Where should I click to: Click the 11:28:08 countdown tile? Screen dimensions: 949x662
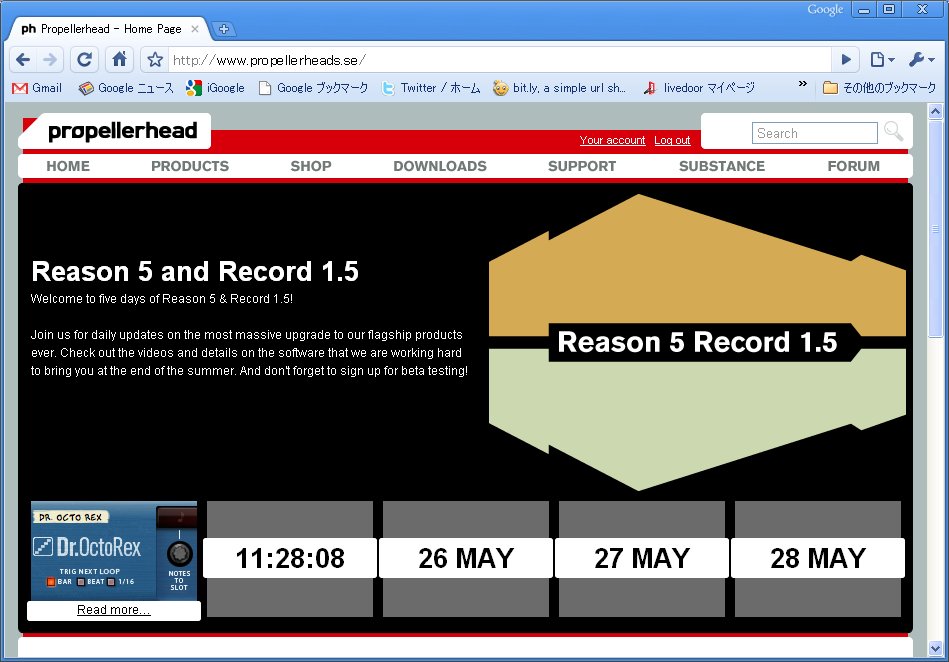pyautogui.click(x=290, y=559)
